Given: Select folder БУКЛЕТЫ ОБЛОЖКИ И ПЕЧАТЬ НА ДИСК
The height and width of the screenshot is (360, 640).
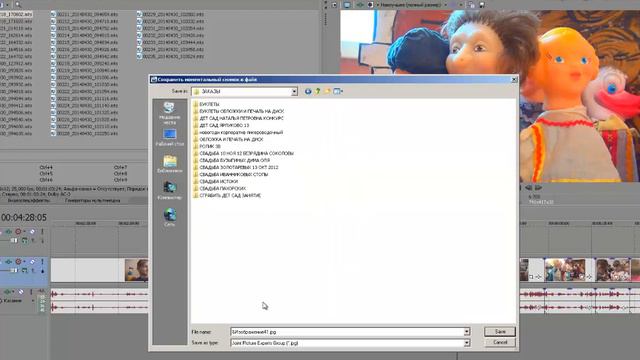Looking at the screenshot, I should pyautogui.click(x=238, y=111).
